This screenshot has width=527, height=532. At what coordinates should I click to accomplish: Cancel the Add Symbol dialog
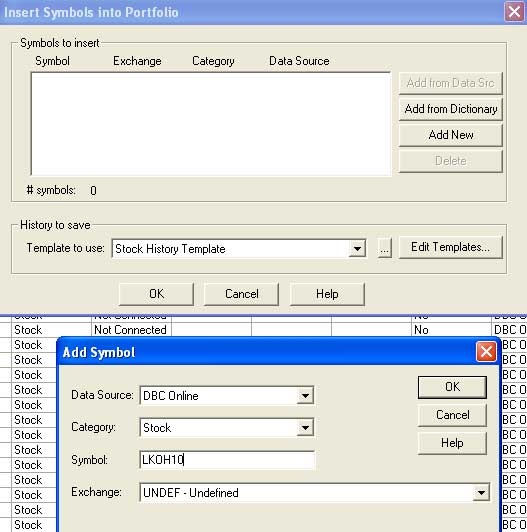point(452,415)
